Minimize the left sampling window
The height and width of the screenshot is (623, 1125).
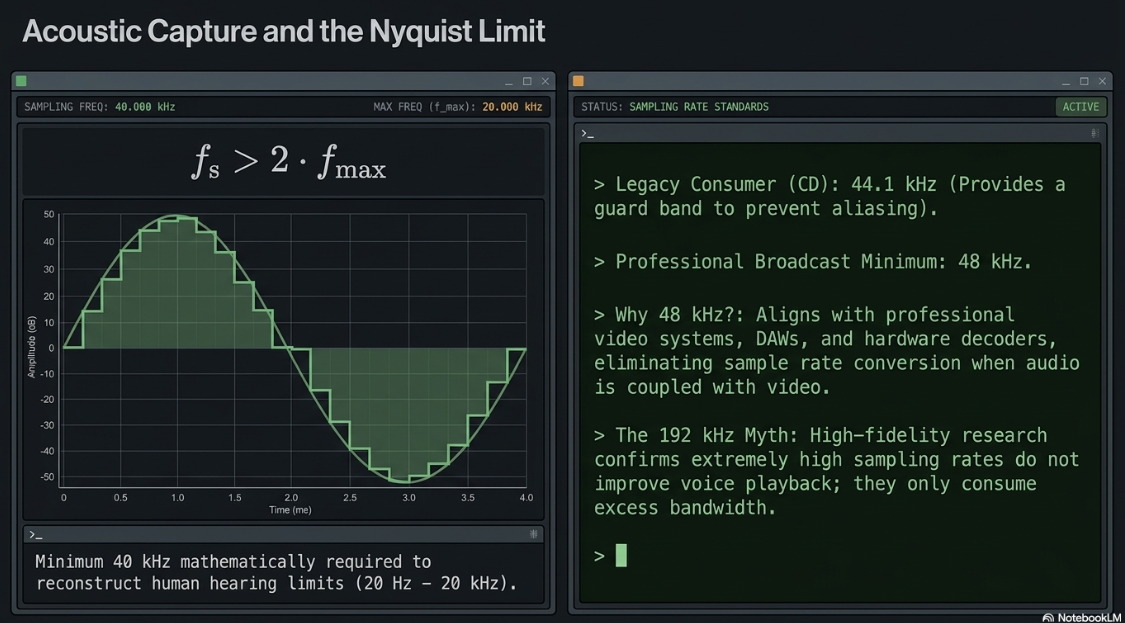(509, 82)
